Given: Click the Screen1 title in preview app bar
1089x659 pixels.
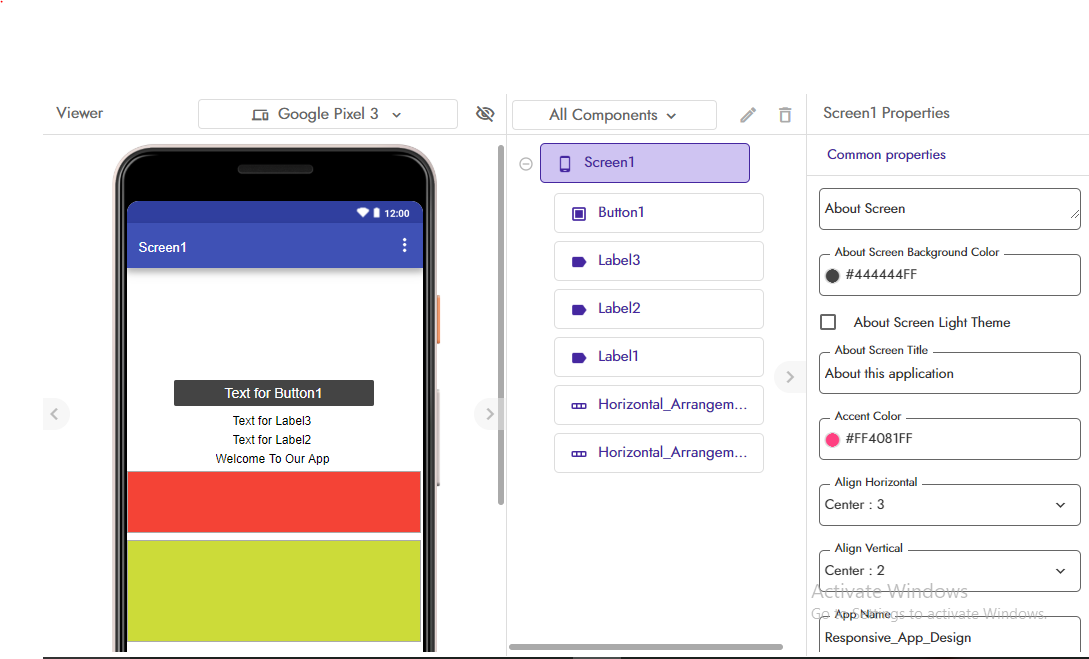Looking at the screenshot, I should pos(163,247).
